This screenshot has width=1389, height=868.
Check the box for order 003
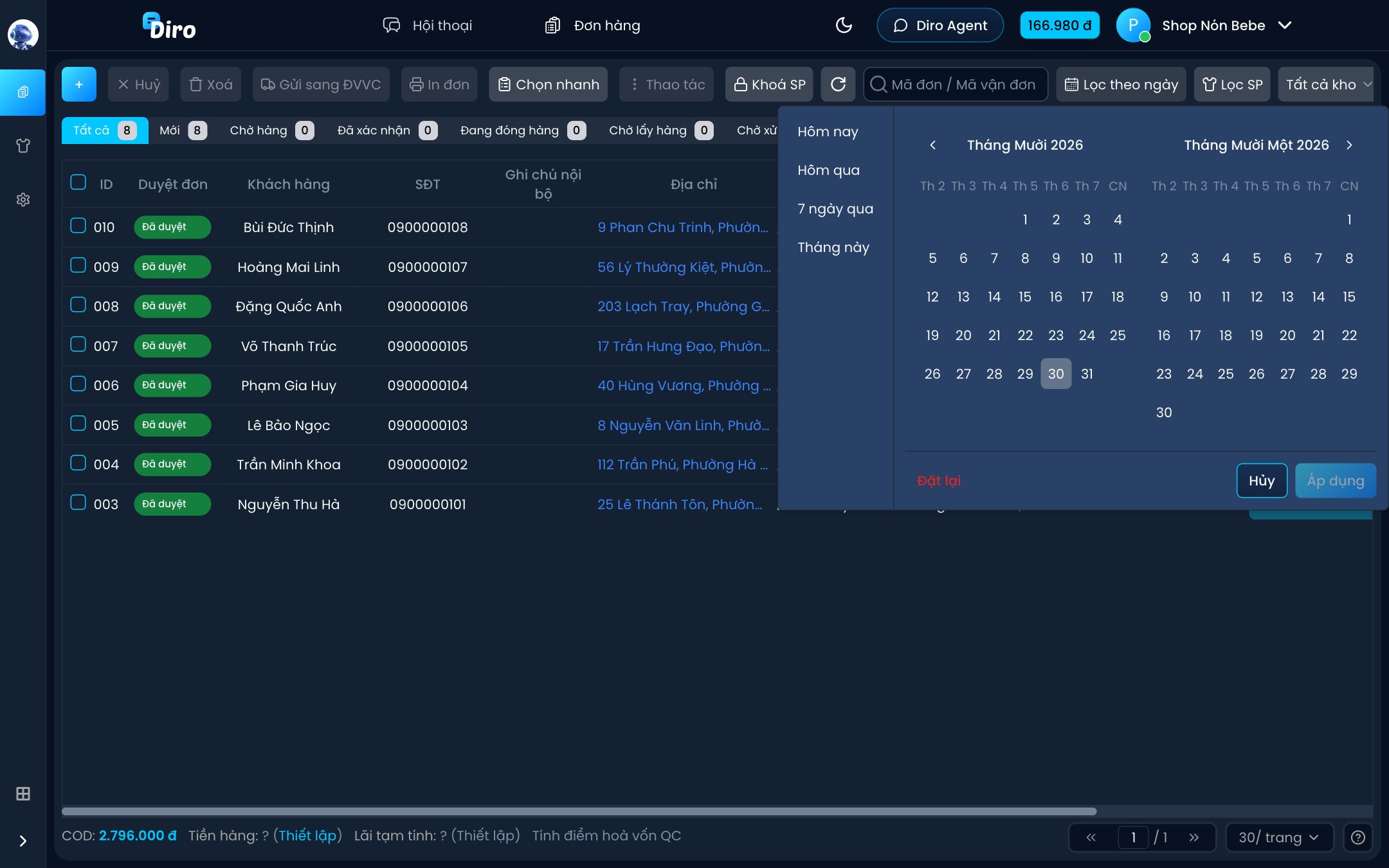(x=78, y=502)
